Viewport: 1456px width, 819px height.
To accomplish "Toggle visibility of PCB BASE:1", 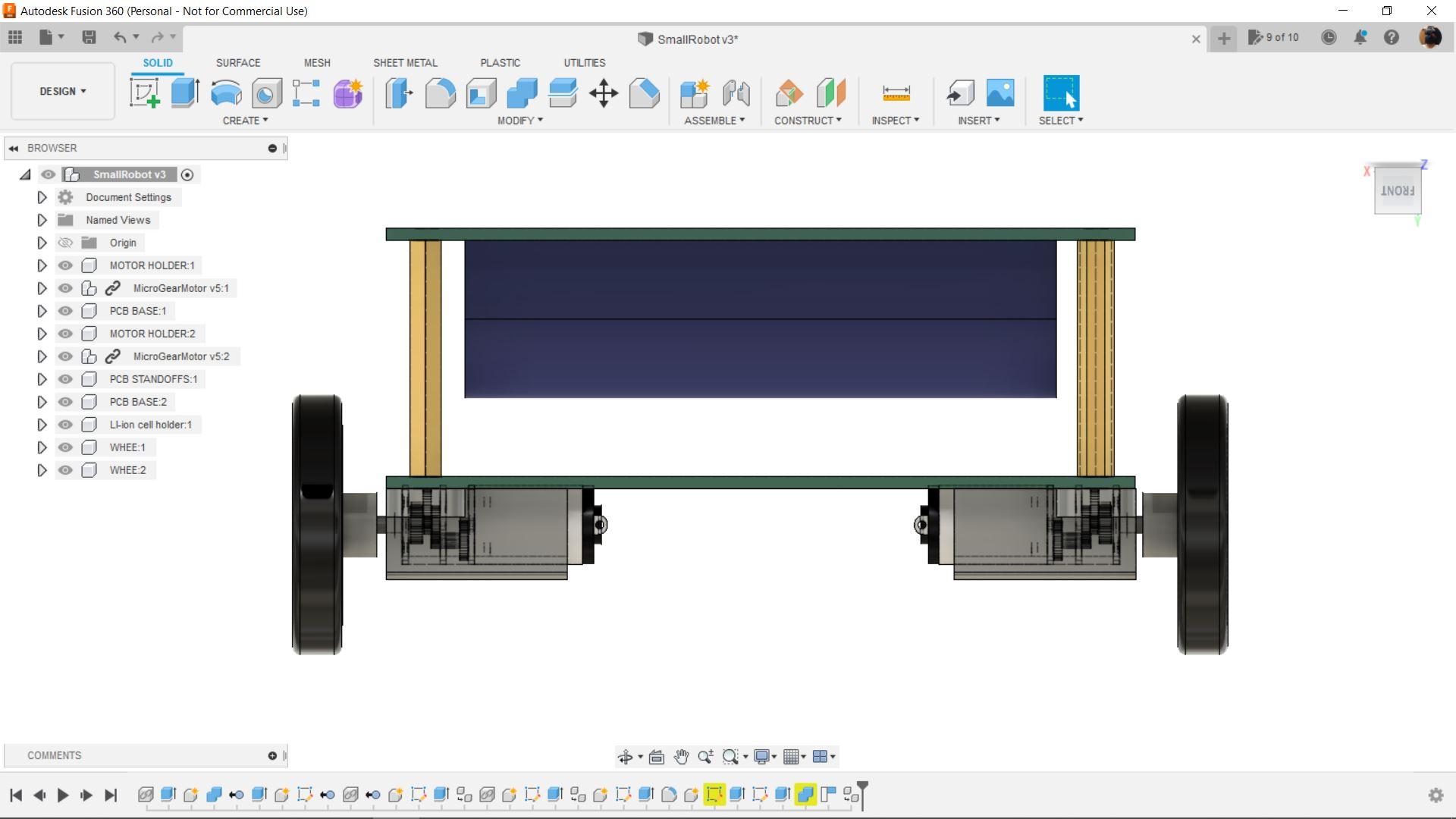I will pyautogui.click(x=65, y=311).
